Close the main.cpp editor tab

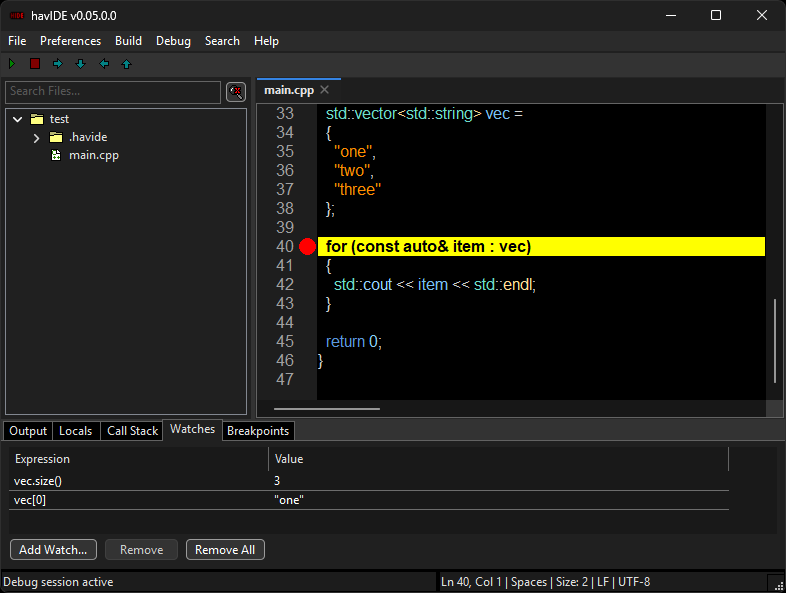pyautogui.click(x=324, y=90)
